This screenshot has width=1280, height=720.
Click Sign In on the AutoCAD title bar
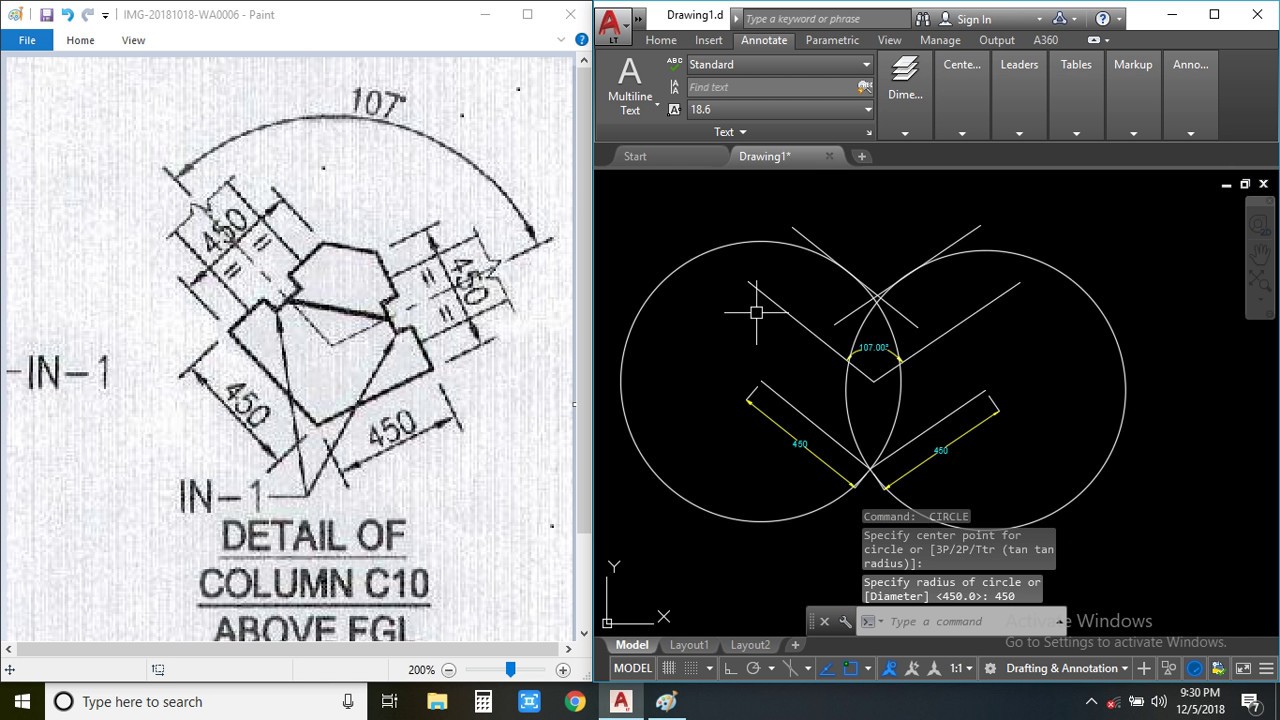(x=974, y=19)
